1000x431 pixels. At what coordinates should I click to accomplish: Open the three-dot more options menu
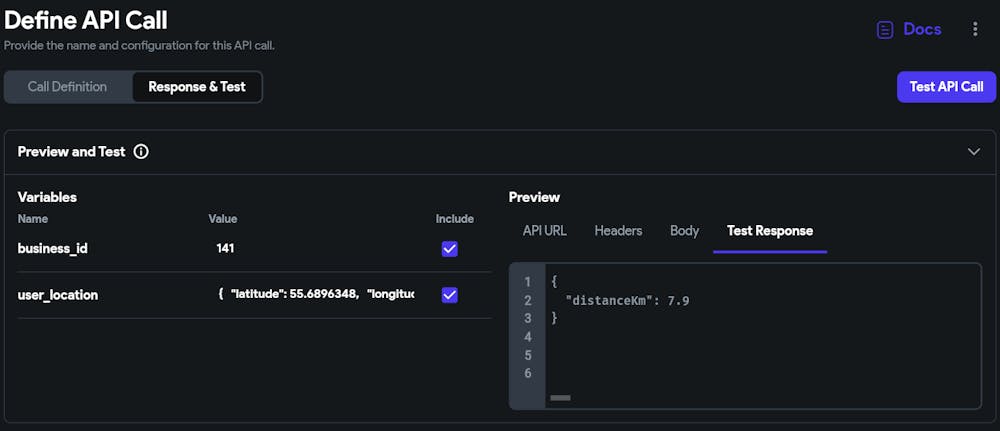[975, 30]
